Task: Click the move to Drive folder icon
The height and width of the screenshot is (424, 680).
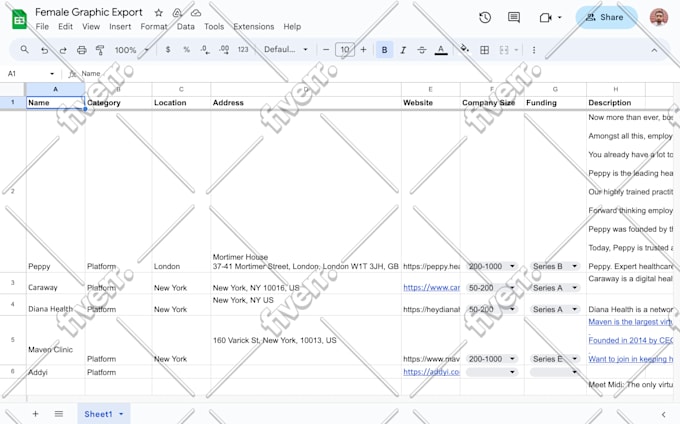Action: coord(177,13)
